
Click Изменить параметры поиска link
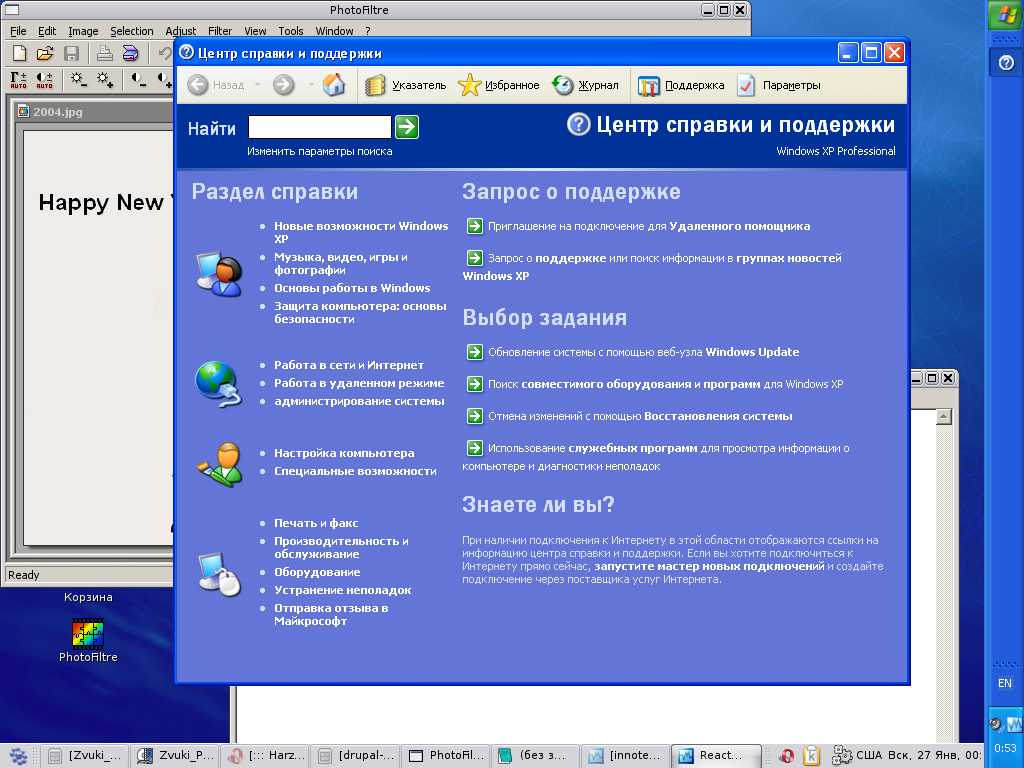point(319,151)
